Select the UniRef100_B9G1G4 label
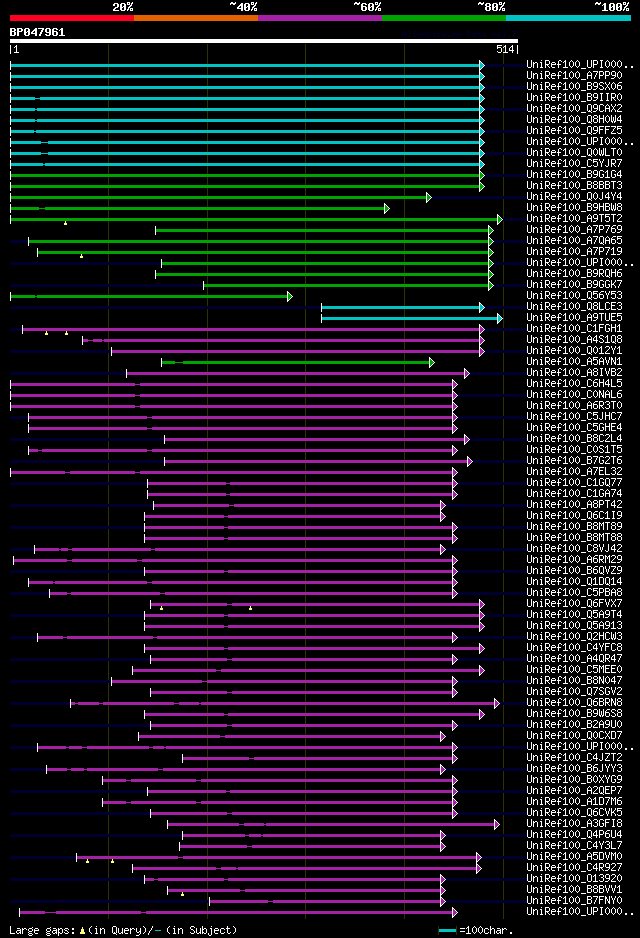 pyautogui.click(x=574, y=175)
